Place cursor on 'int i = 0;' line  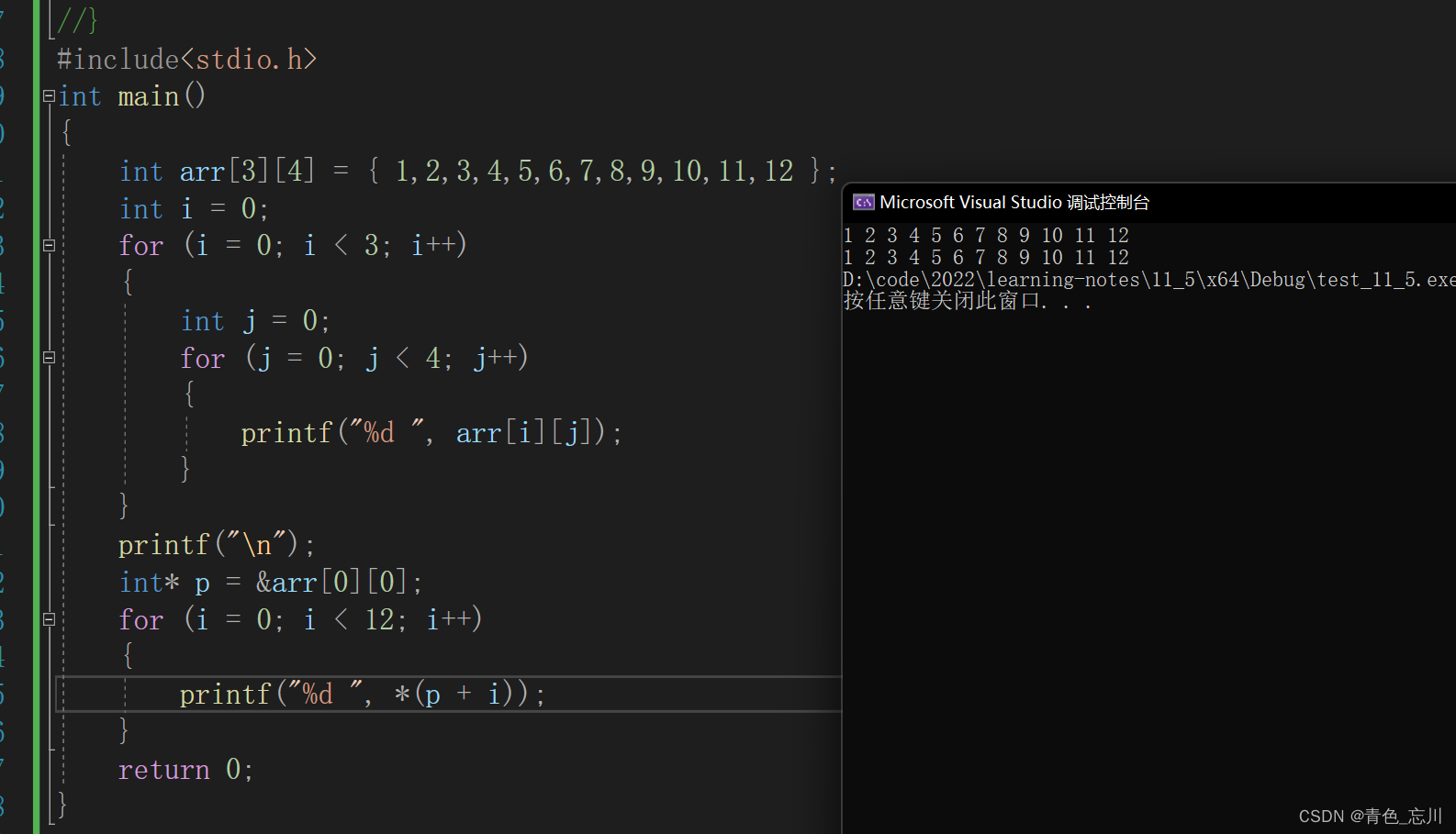click(x=194, y=209)
